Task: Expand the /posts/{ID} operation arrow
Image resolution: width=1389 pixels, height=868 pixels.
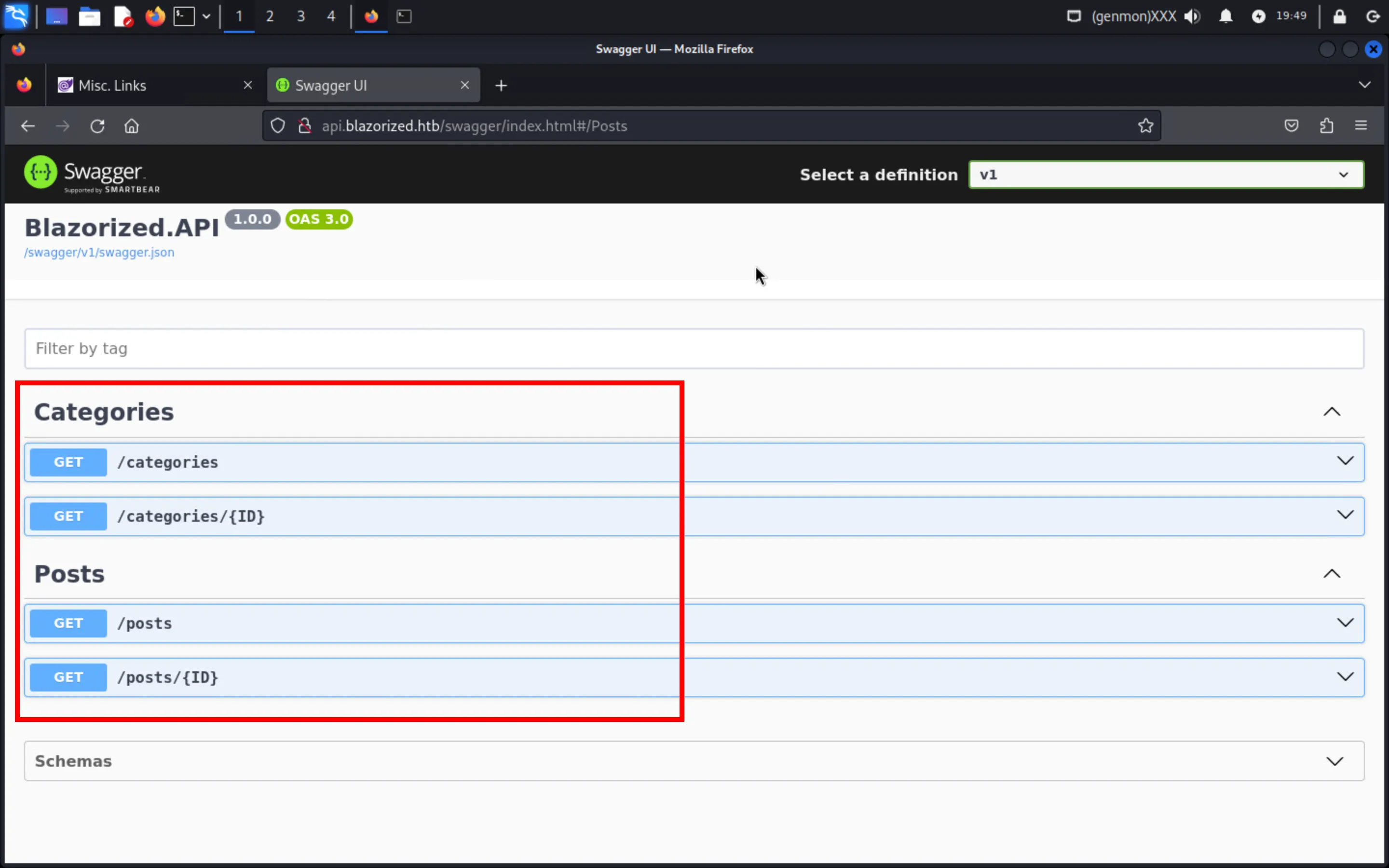Action: (x=1345, y=677)
